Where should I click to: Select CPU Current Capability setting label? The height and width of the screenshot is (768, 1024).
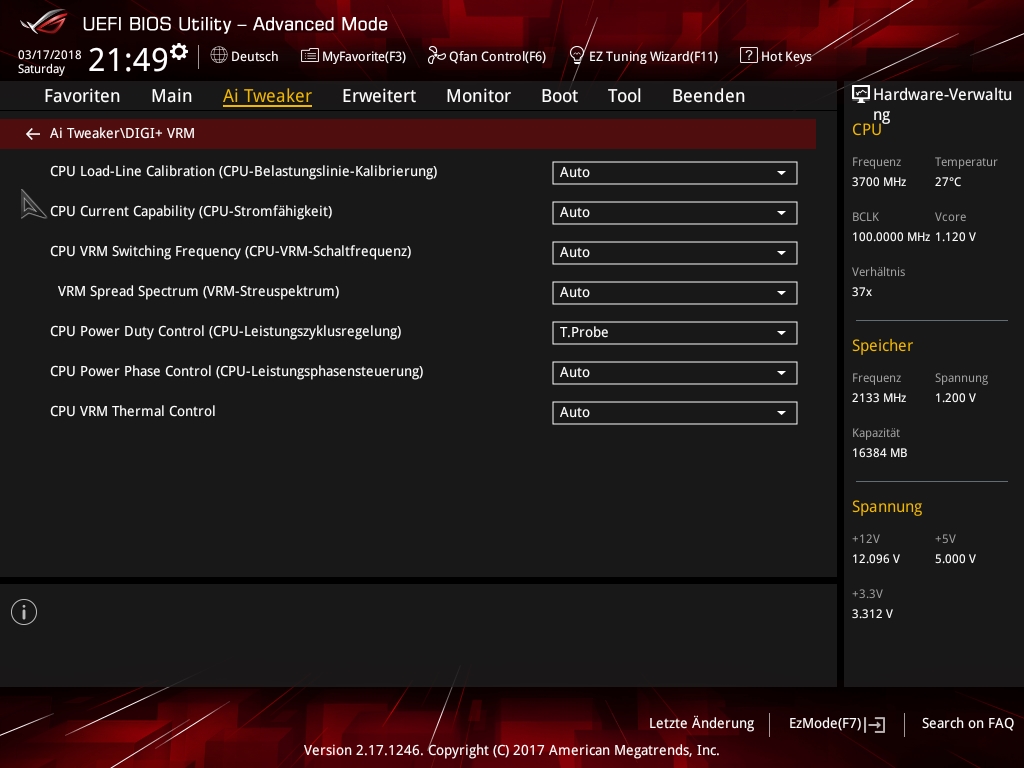point(191,212)
